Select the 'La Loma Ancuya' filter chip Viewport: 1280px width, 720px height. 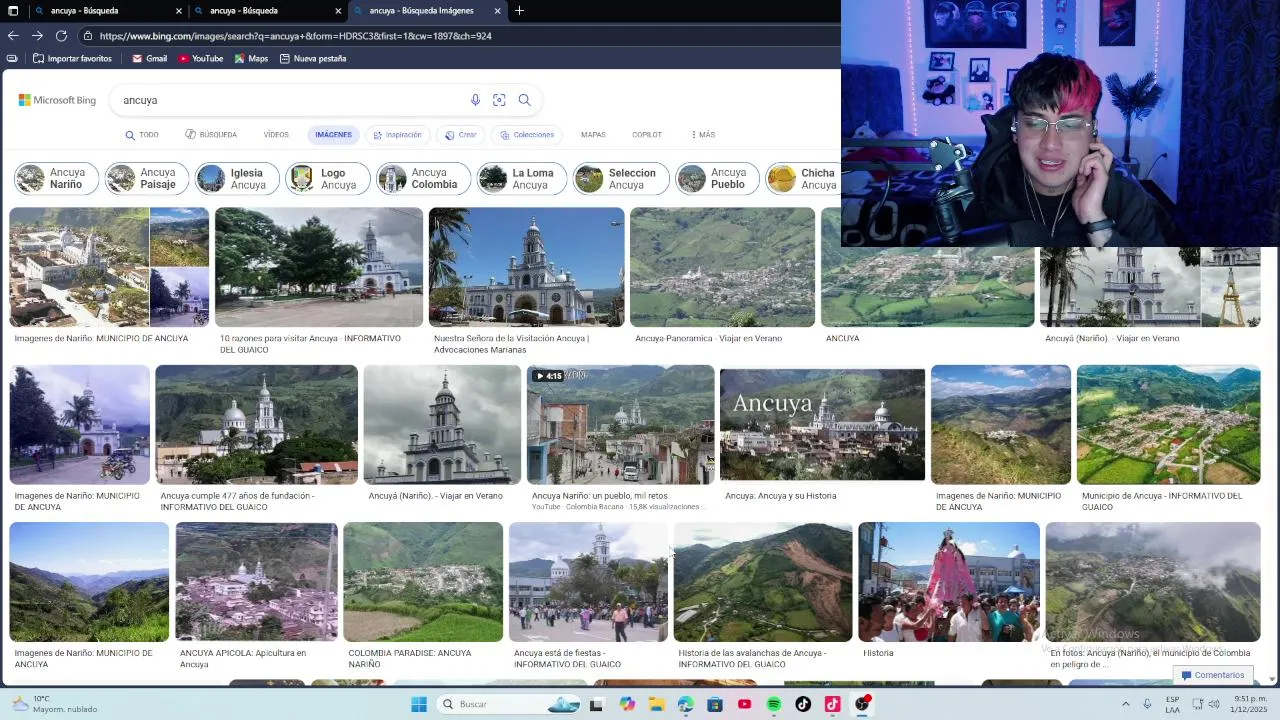pos(522,178)
